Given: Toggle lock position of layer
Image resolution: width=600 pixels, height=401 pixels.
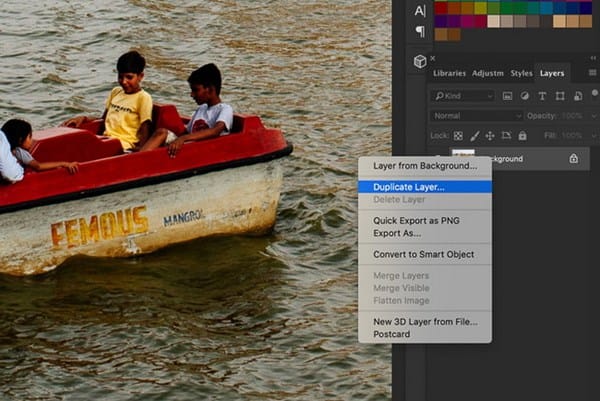Looking at the screenshot, I should (490, 135).
